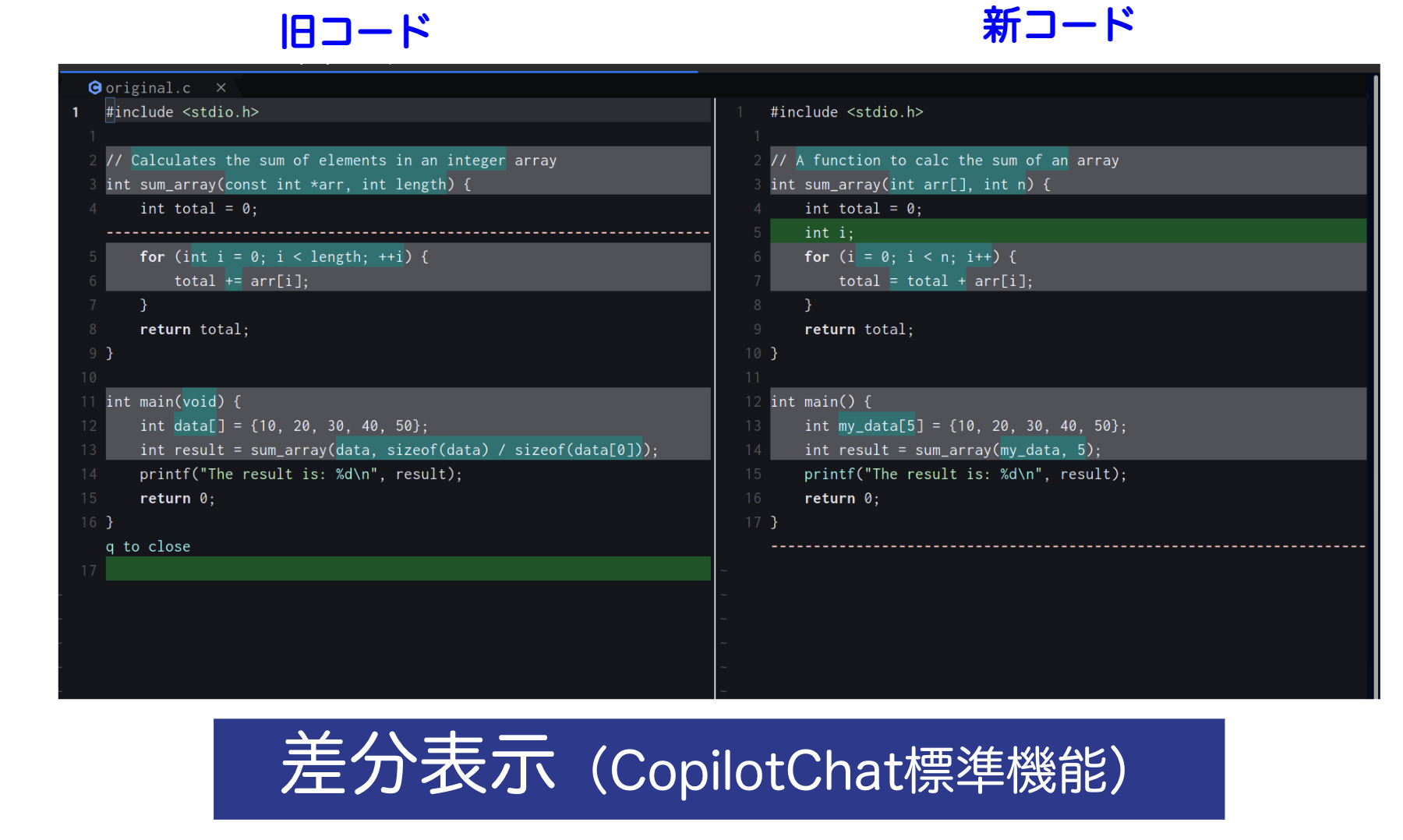Close the original.c editor tab
Screen dimensions: 1403x840
point(221,87)
